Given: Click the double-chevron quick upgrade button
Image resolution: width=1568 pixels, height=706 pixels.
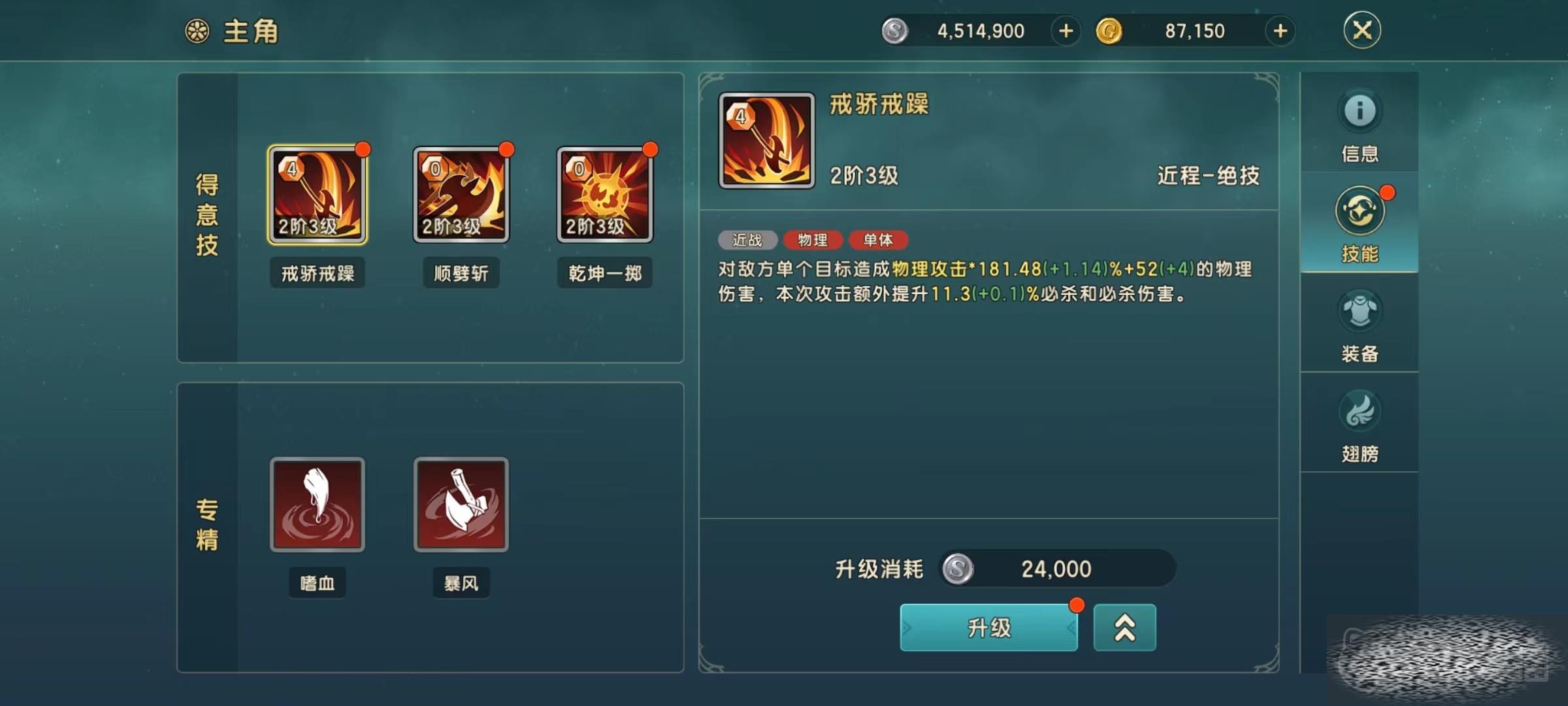Looking at the screenshot, I should tap(1124, 628).
